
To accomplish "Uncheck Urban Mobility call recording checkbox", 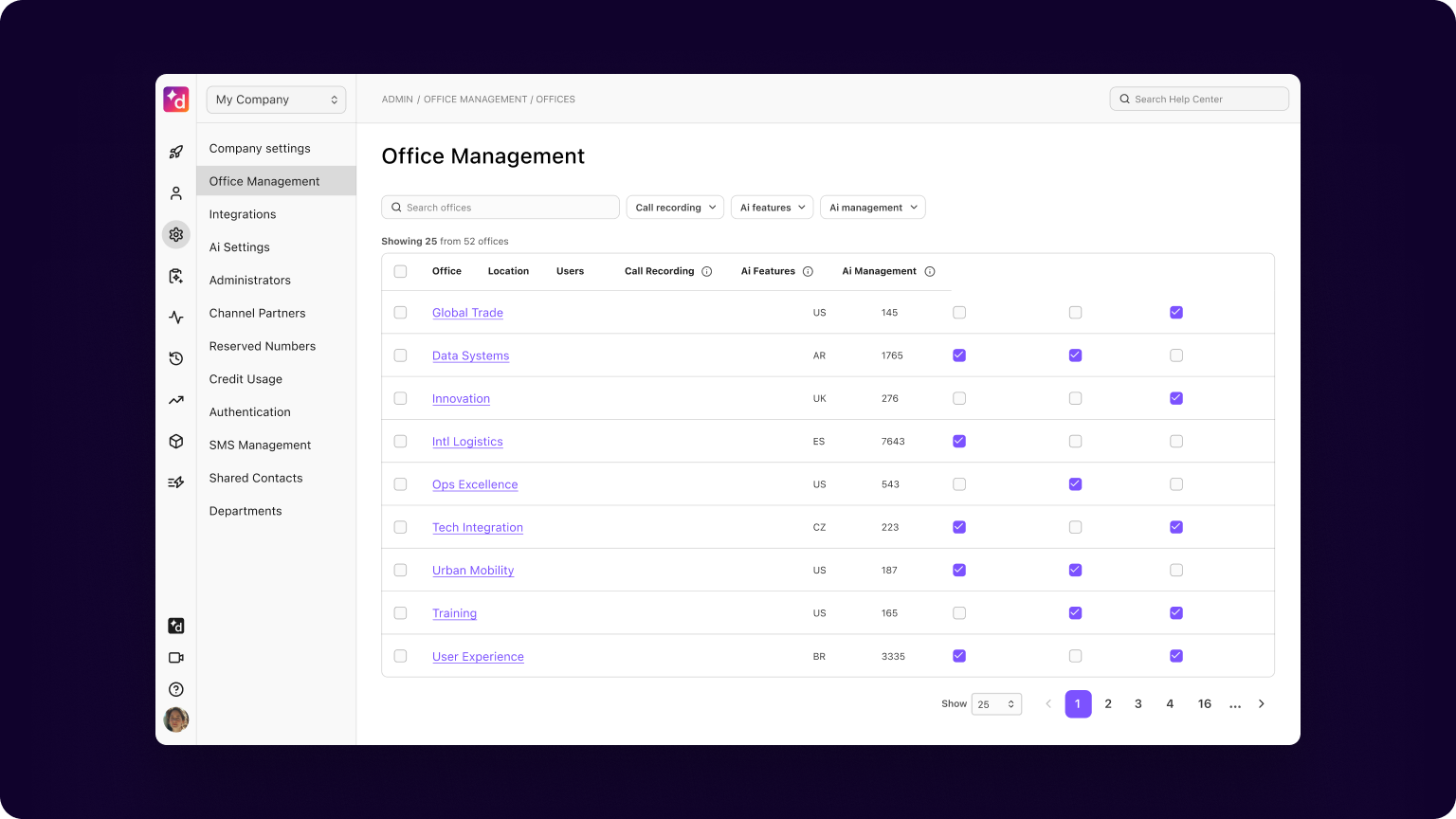I will (x=959, y=570).
